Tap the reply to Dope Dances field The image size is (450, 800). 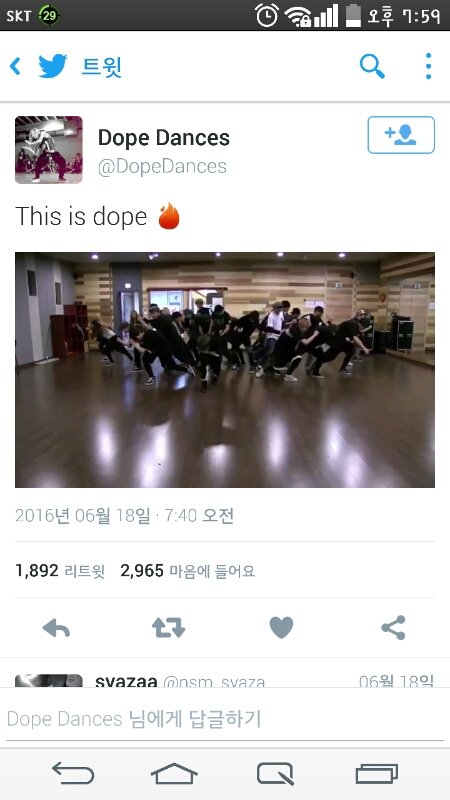(225, 719)
